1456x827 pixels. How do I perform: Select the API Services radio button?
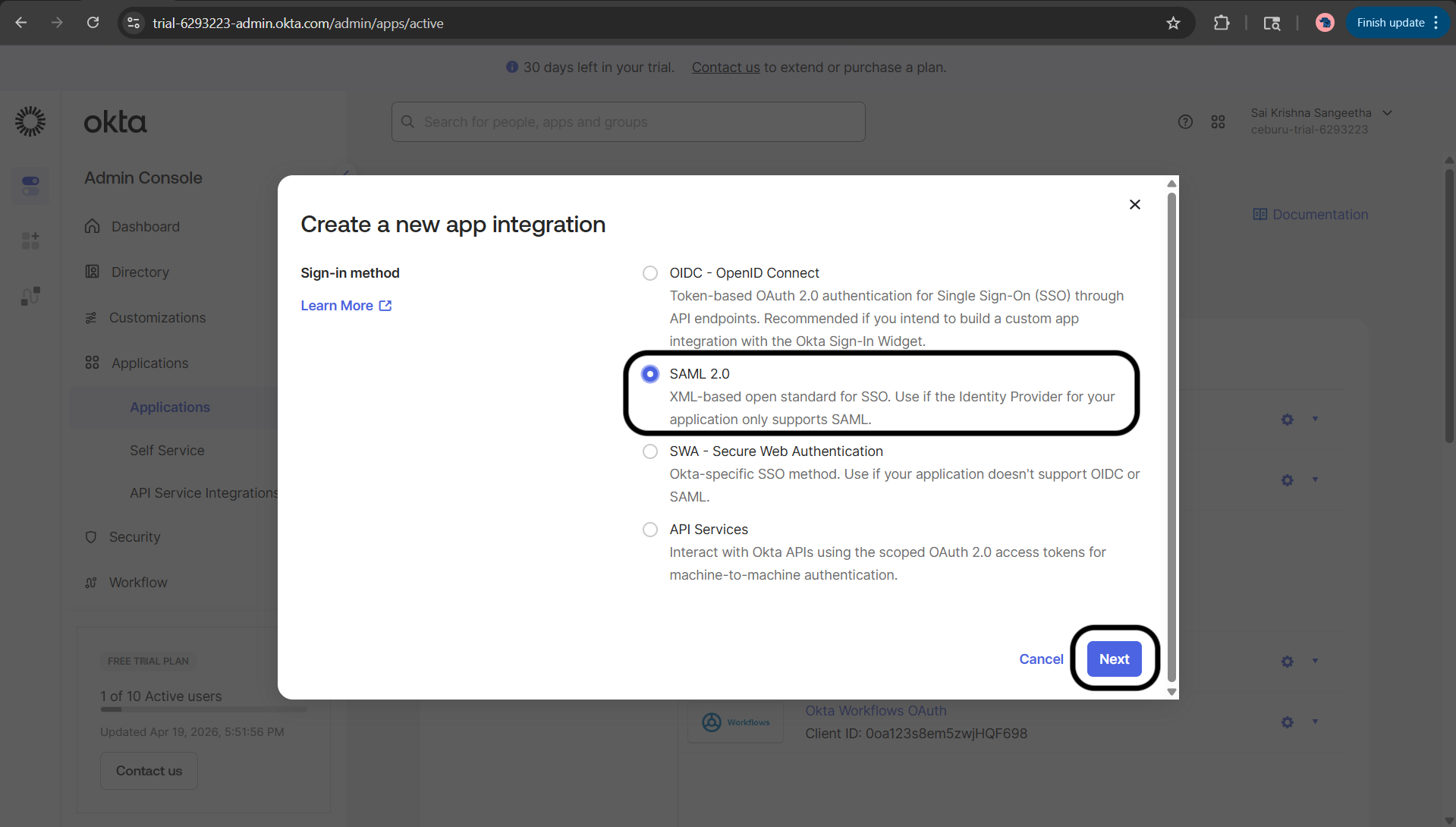(650, 530)
